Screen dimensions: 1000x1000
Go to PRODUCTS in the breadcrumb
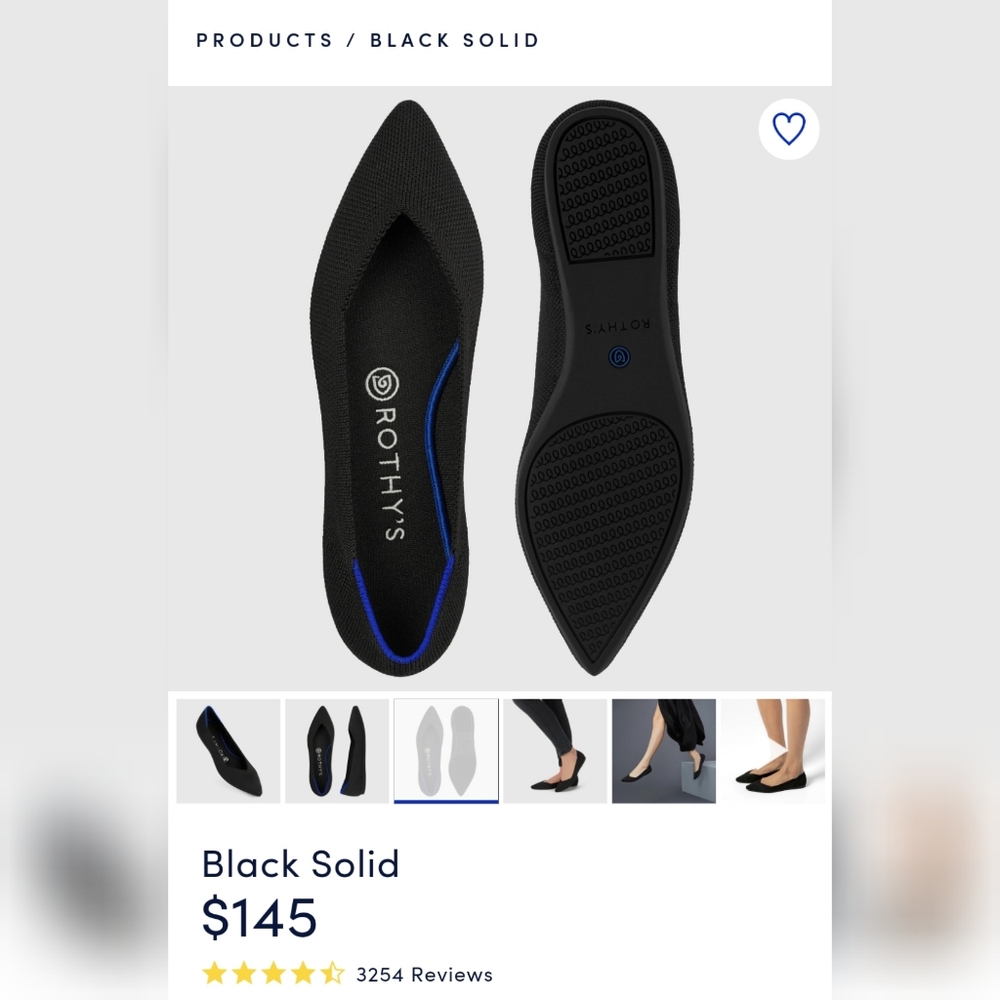264,40
